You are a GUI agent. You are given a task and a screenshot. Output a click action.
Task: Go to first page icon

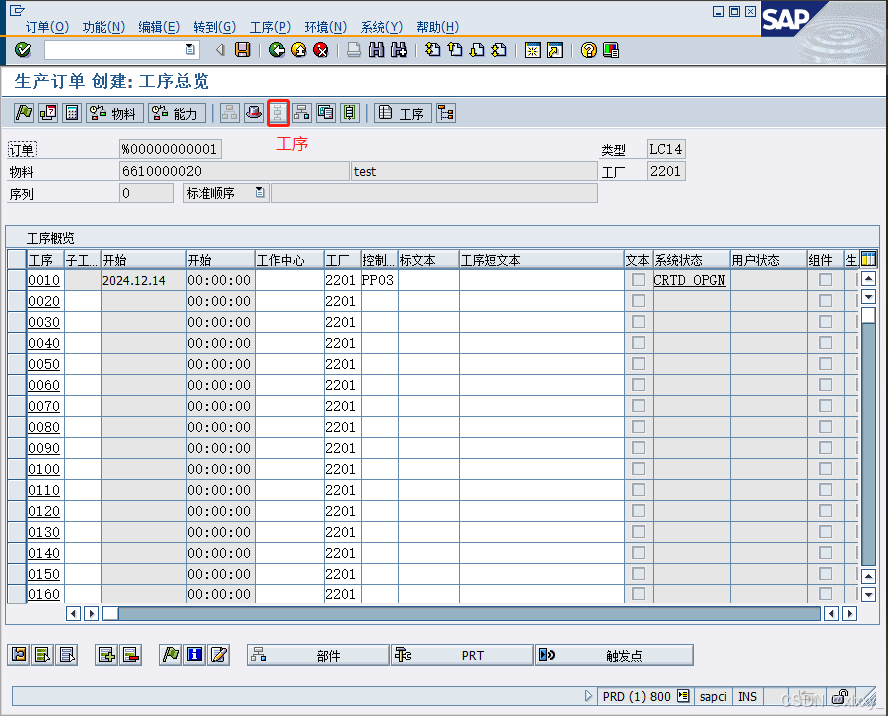tap(432, 50)
